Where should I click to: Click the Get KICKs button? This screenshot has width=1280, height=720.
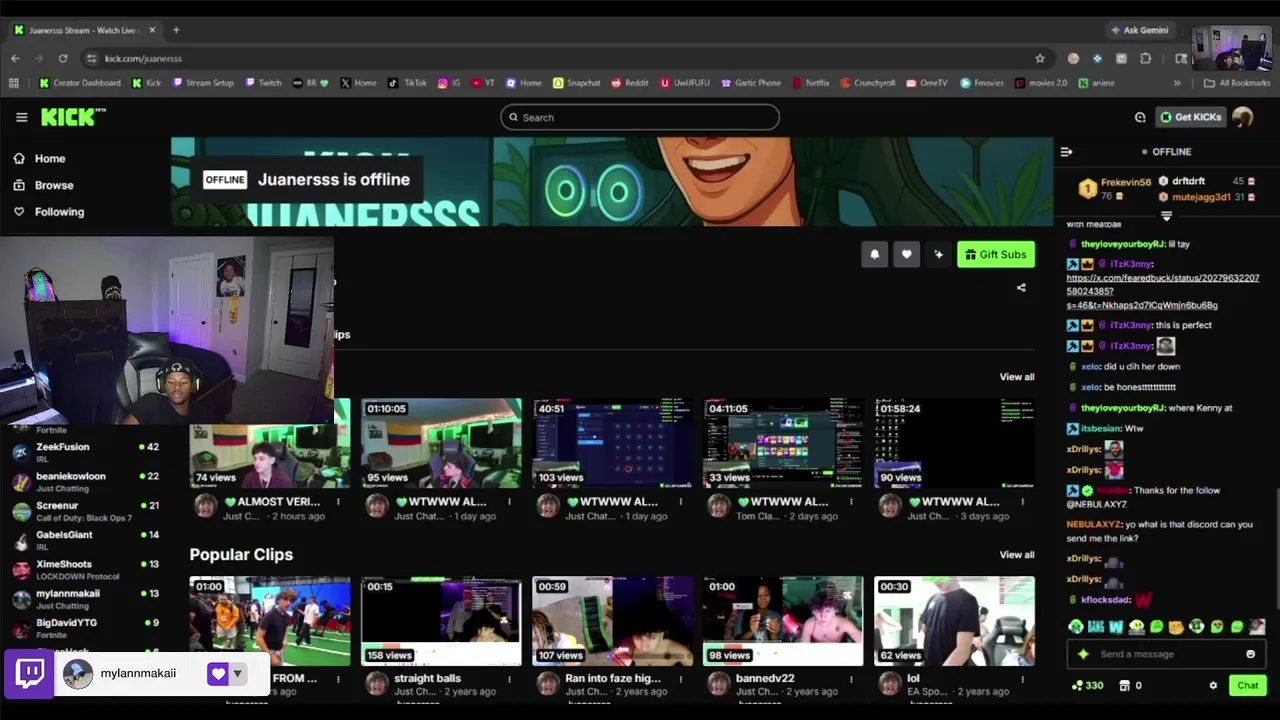coord(1190,117)
